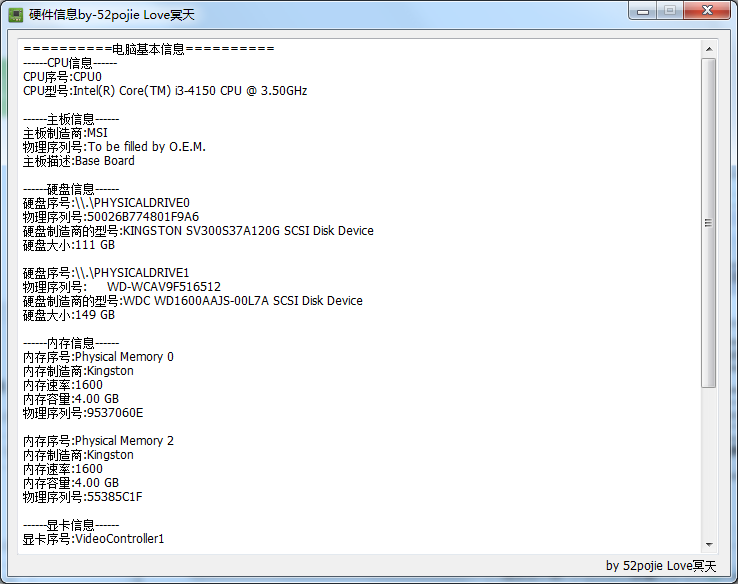
Task: Click the Intel Core i3-4150 CPU model line
Action: [165, 91]
